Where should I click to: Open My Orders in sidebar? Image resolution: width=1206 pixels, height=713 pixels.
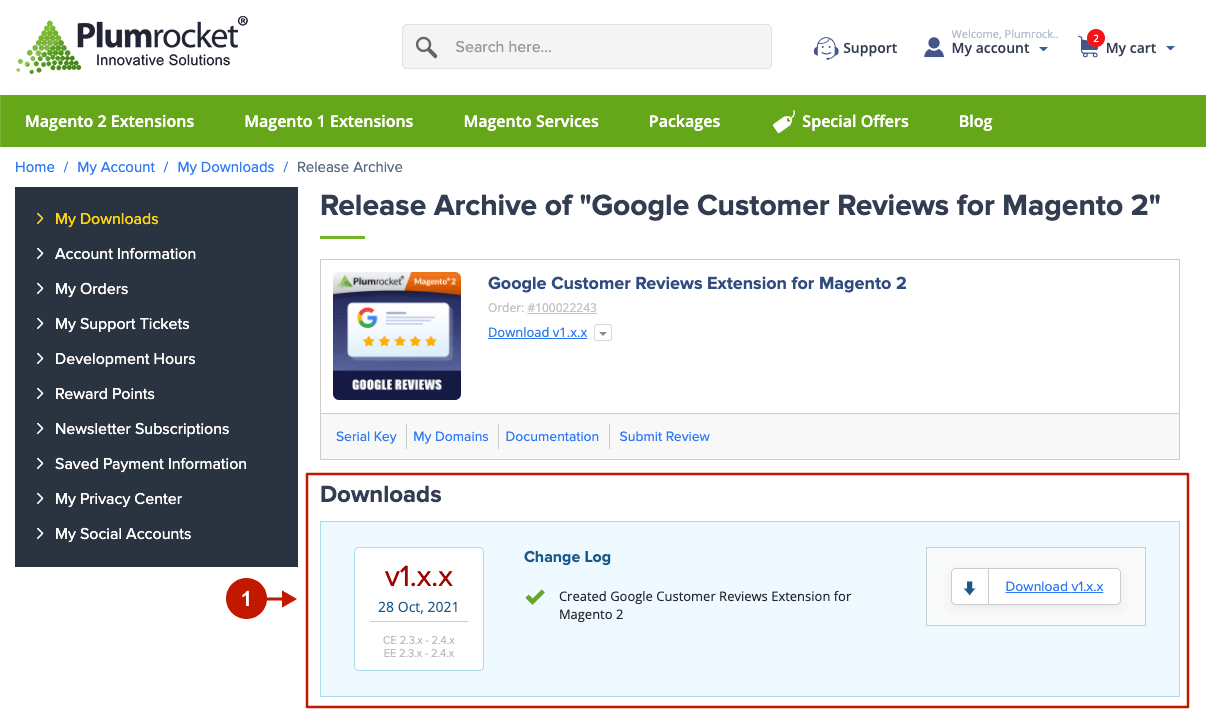[x=91, y=289]
